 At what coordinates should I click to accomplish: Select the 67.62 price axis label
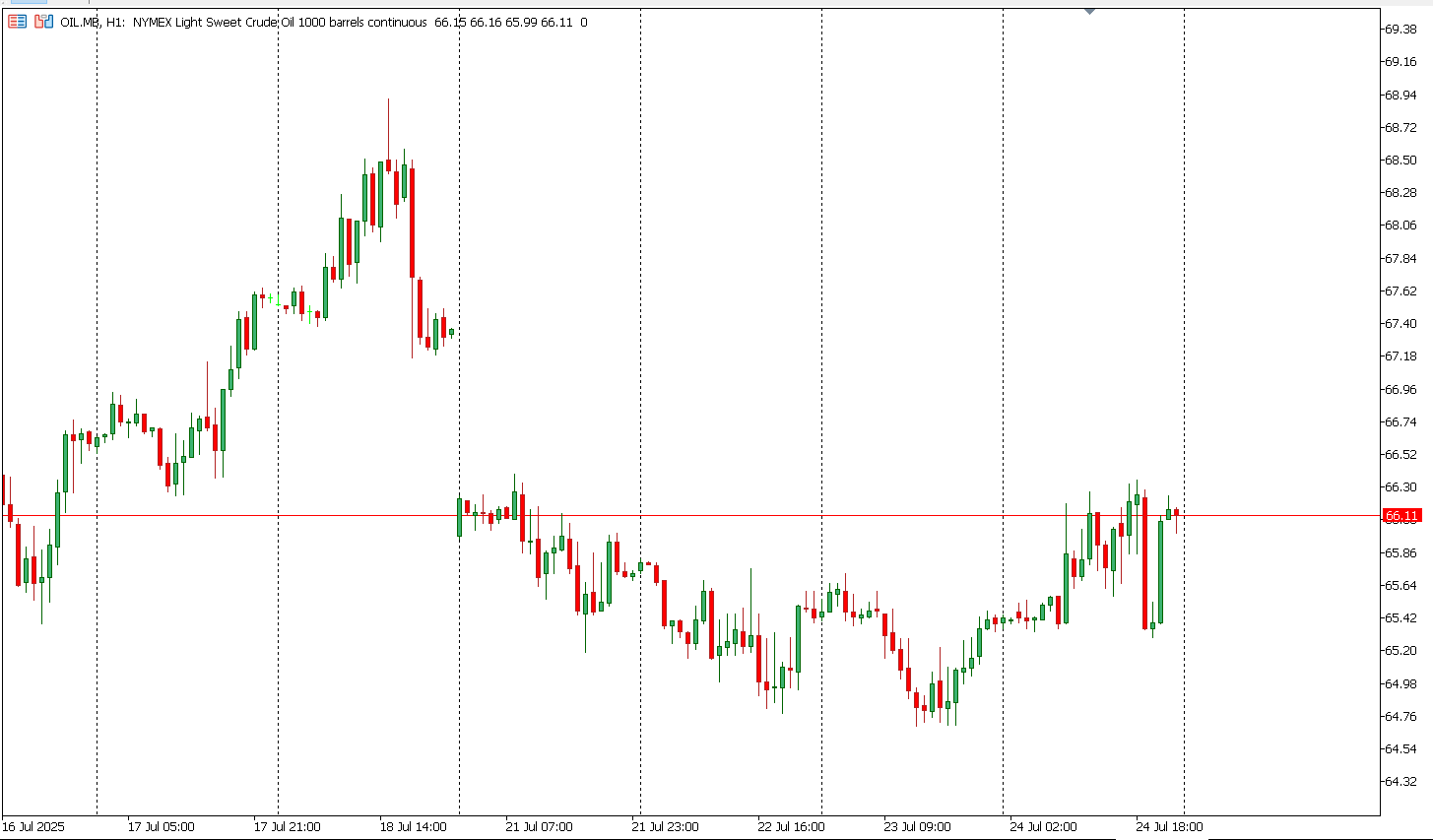pos(1400,291)
